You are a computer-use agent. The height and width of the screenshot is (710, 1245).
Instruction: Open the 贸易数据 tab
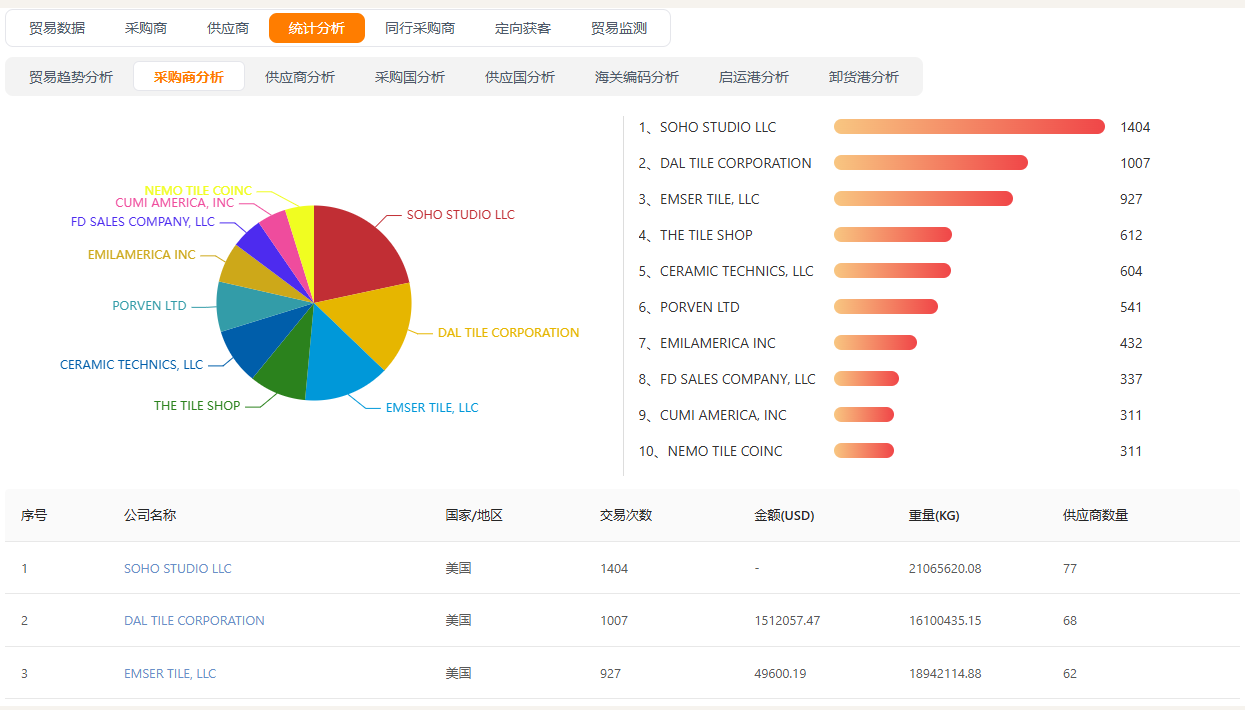[57, 28]
